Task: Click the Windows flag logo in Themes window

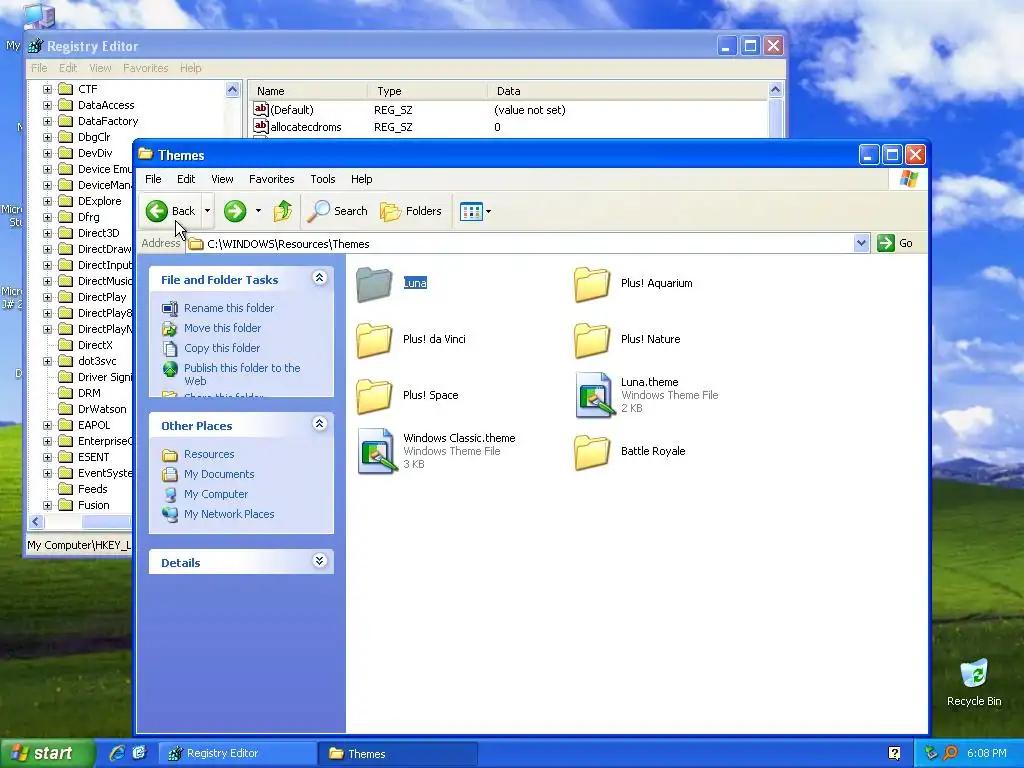Action: point(908,179)
